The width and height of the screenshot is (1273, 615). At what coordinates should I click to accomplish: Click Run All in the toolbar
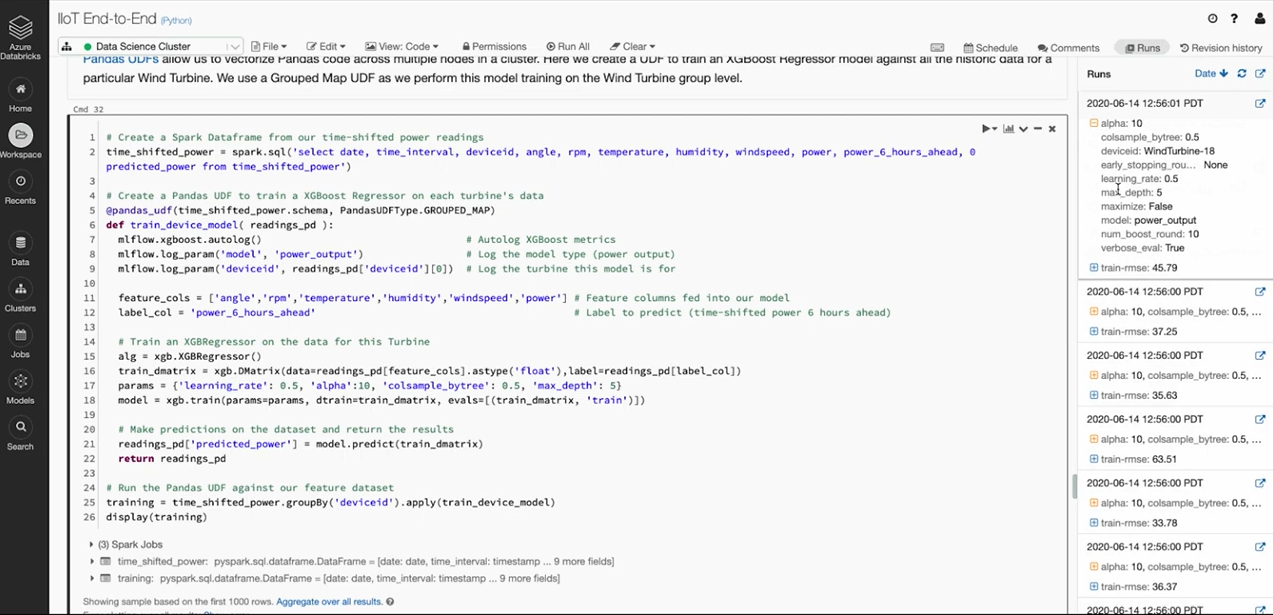point(568,47)
